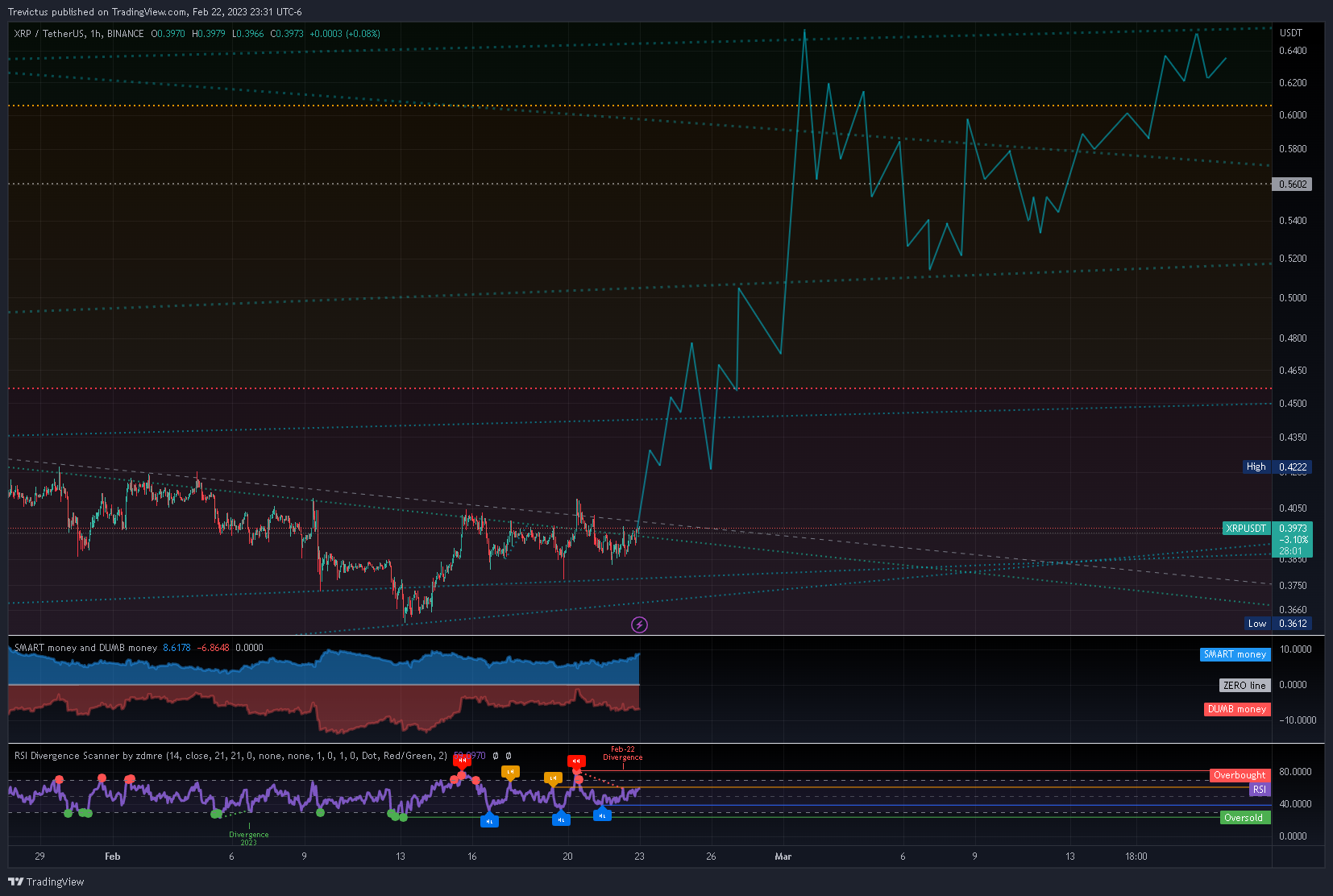The height and width of the screenshot is (896, 1333).
Task: Select the red HH marker near Feb 16
Action: point(461,760)
